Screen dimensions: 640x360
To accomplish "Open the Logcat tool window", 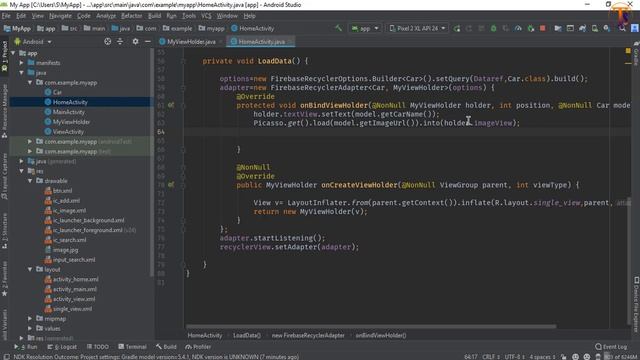I will tap(62, 347).
